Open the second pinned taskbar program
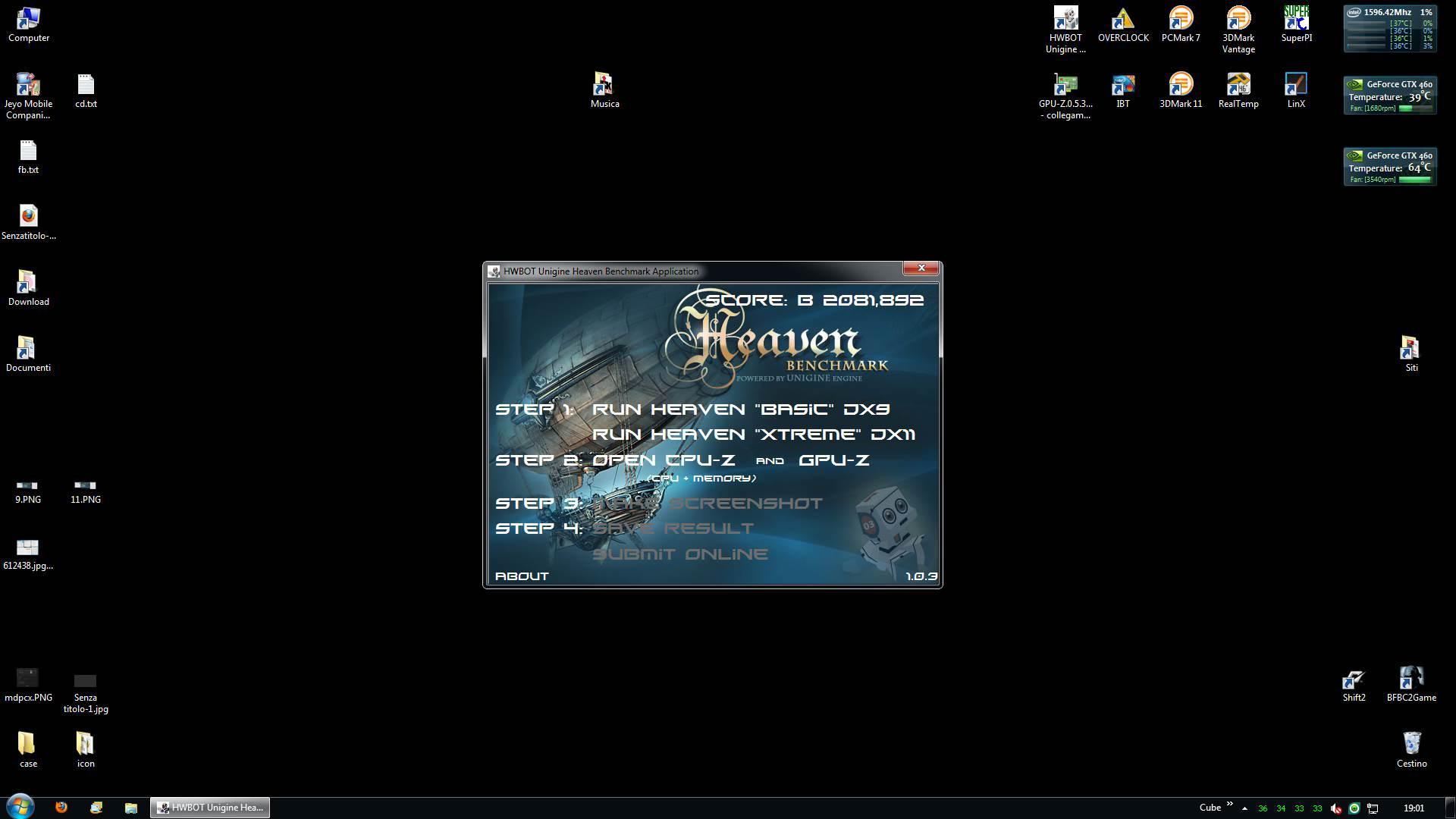 click(96, 808)
